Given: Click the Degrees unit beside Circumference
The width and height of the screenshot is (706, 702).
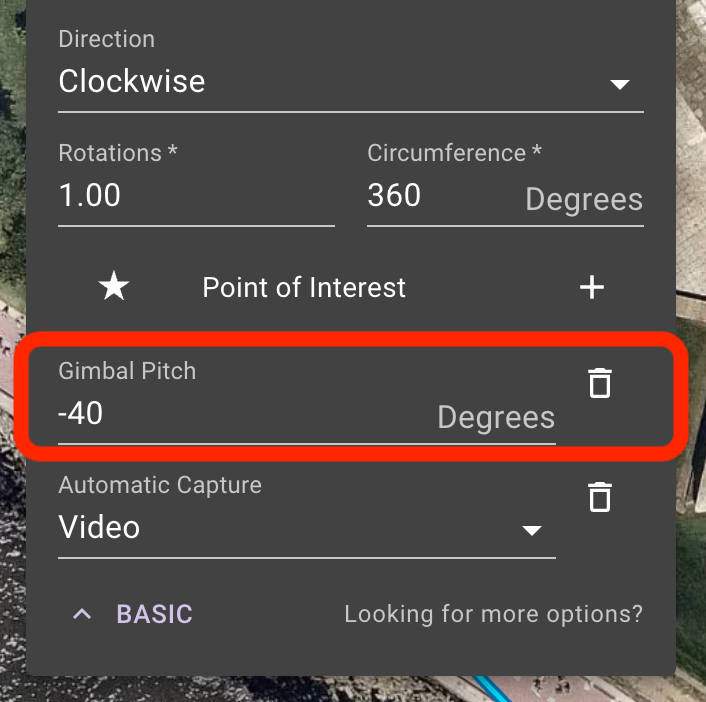Looking at the screenshot, I should (x=584, y=199).
